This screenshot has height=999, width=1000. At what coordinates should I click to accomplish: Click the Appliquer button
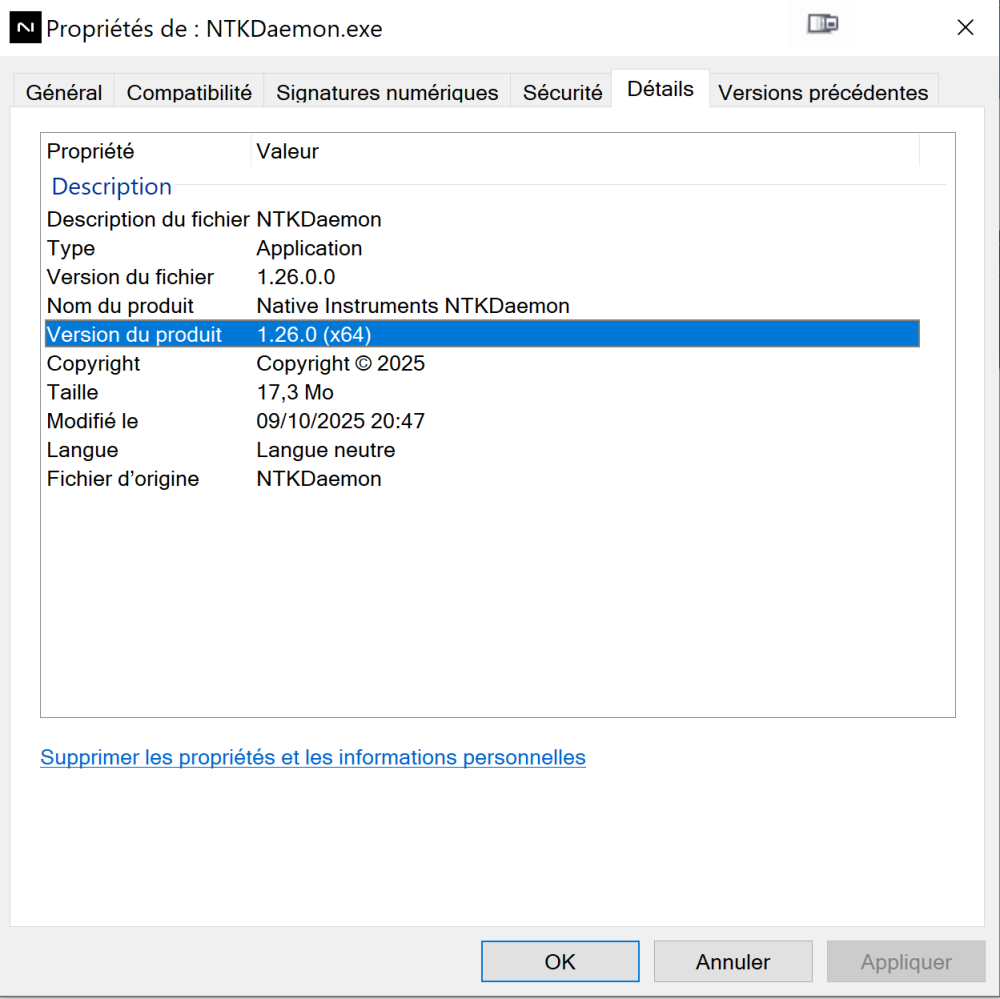point(906,961)
